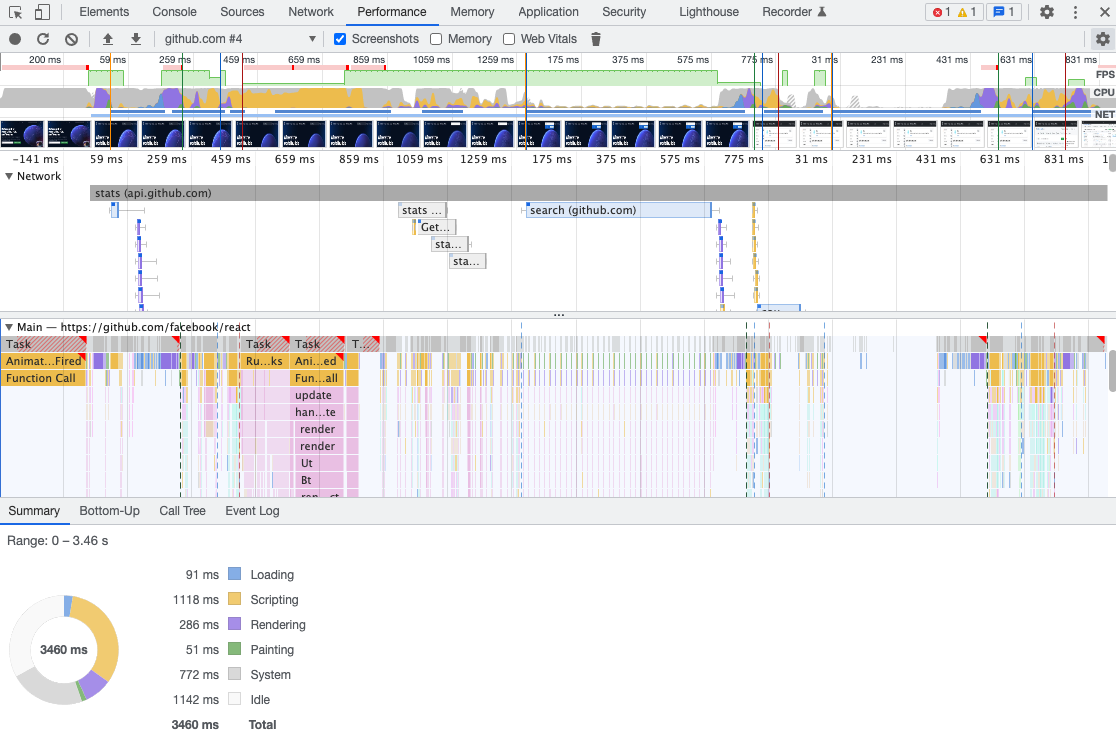Open the DevTools three-dot menu
This screenshot has width=1116, height=753.
(x=1075, y=12)
